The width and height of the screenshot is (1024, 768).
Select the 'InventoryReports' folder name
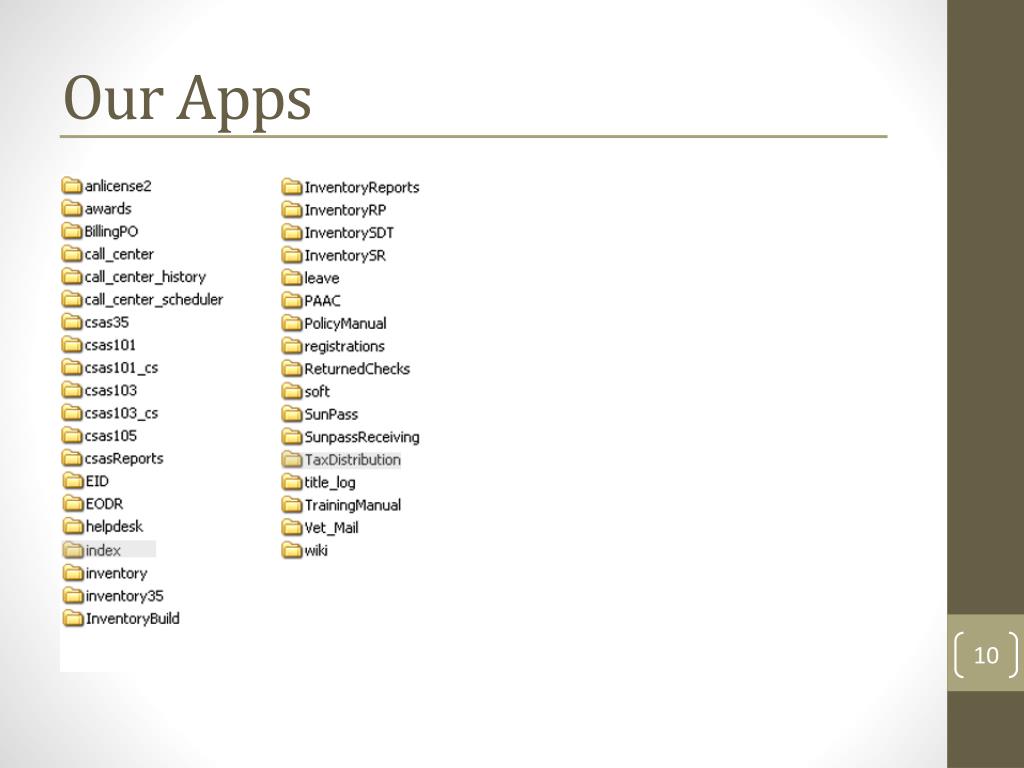coord(362,187)
